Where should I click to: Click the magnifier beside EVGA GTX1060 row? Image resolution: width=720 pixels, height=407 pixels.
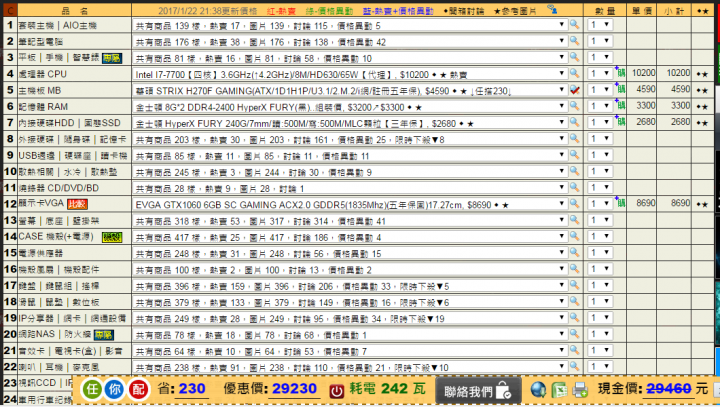click(x=574, y=204)
